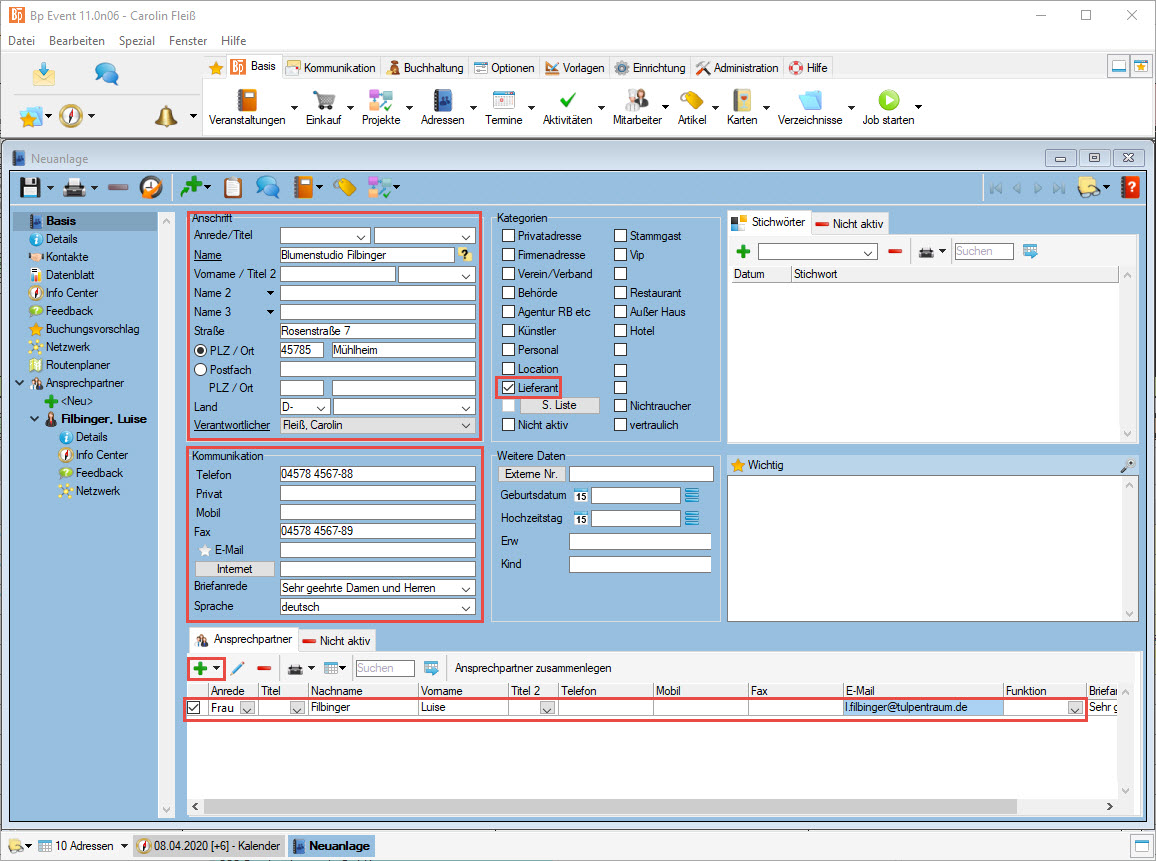This screenshot has height=861, width=1156.
Task: Enable the Privatadresse checkbox
Action: click(509, 236)
